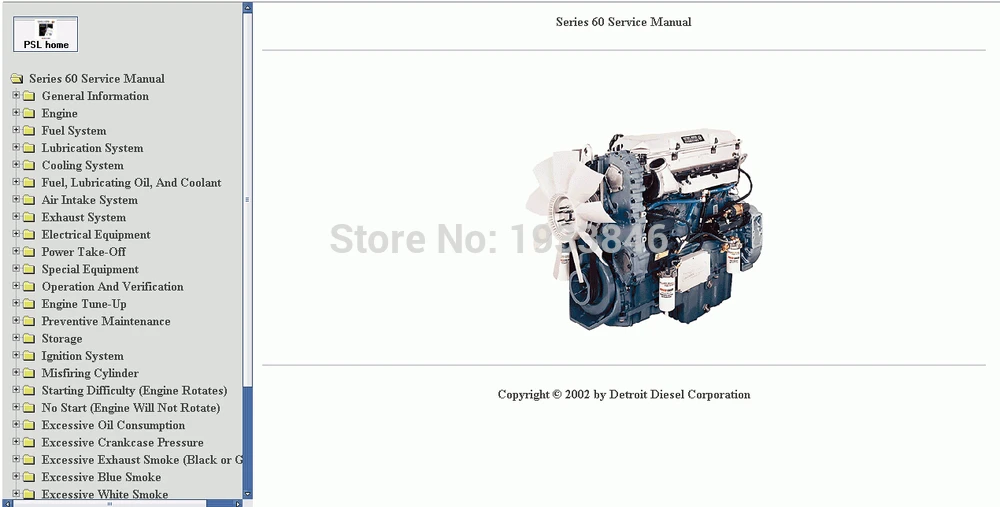This screenshot has height=507, width=1000.
Task: Click the Special Equipment folder icon
Action: coord(29,268)
